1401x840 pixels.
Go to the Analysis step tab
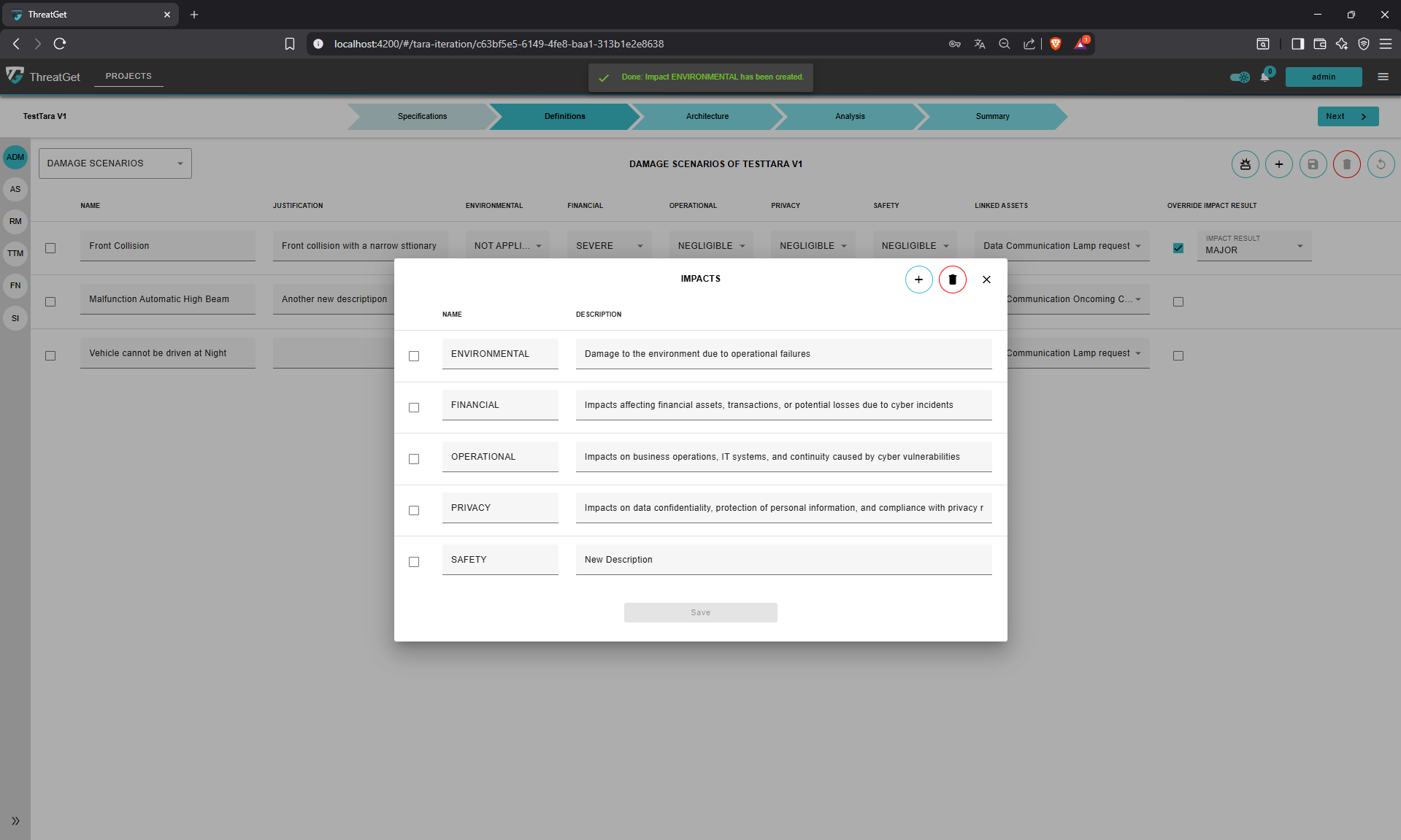[849, 117]
